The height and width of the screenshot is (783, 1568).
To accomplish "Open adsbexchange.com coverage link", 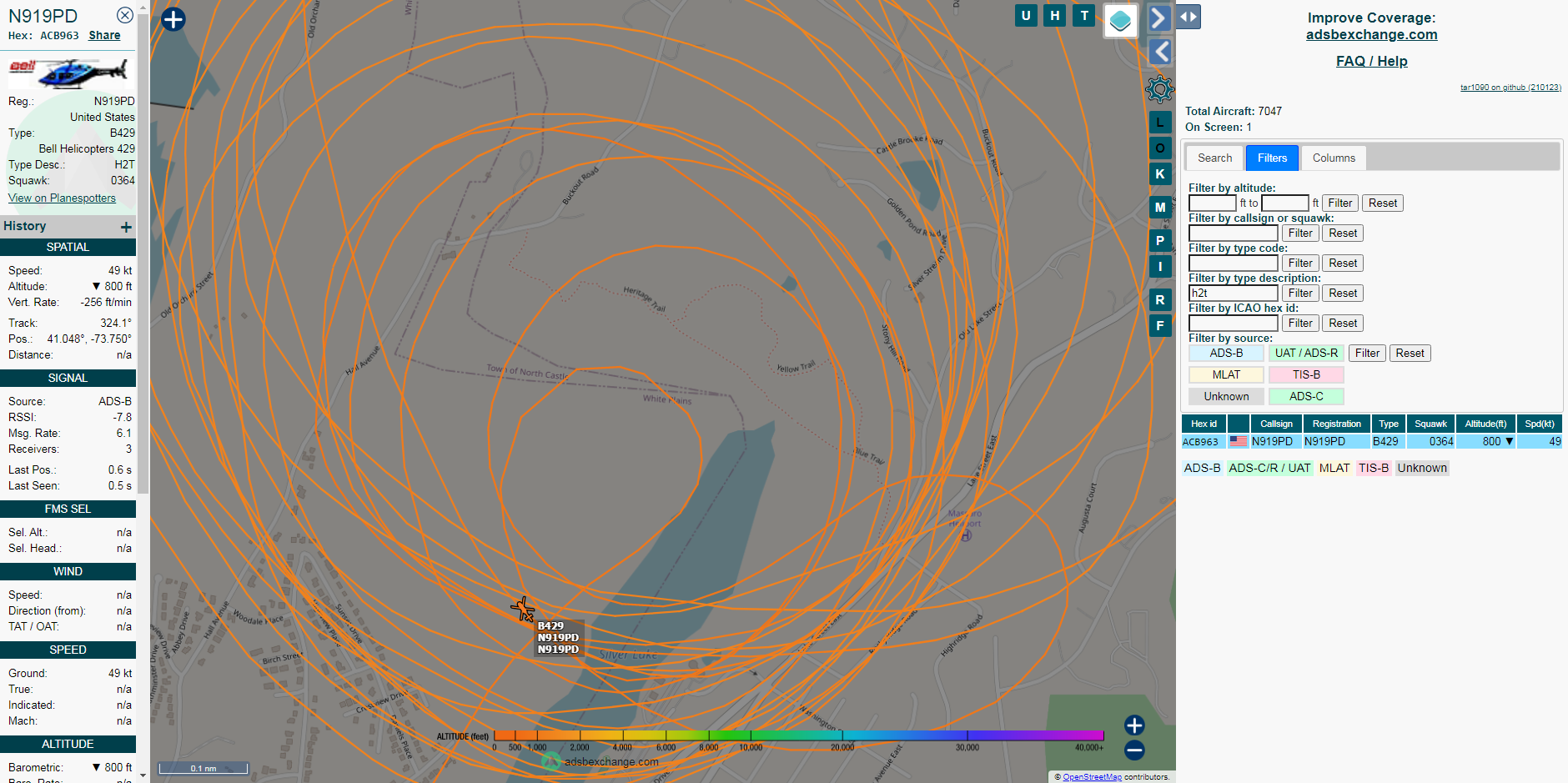I will (x=1371, y=35).
